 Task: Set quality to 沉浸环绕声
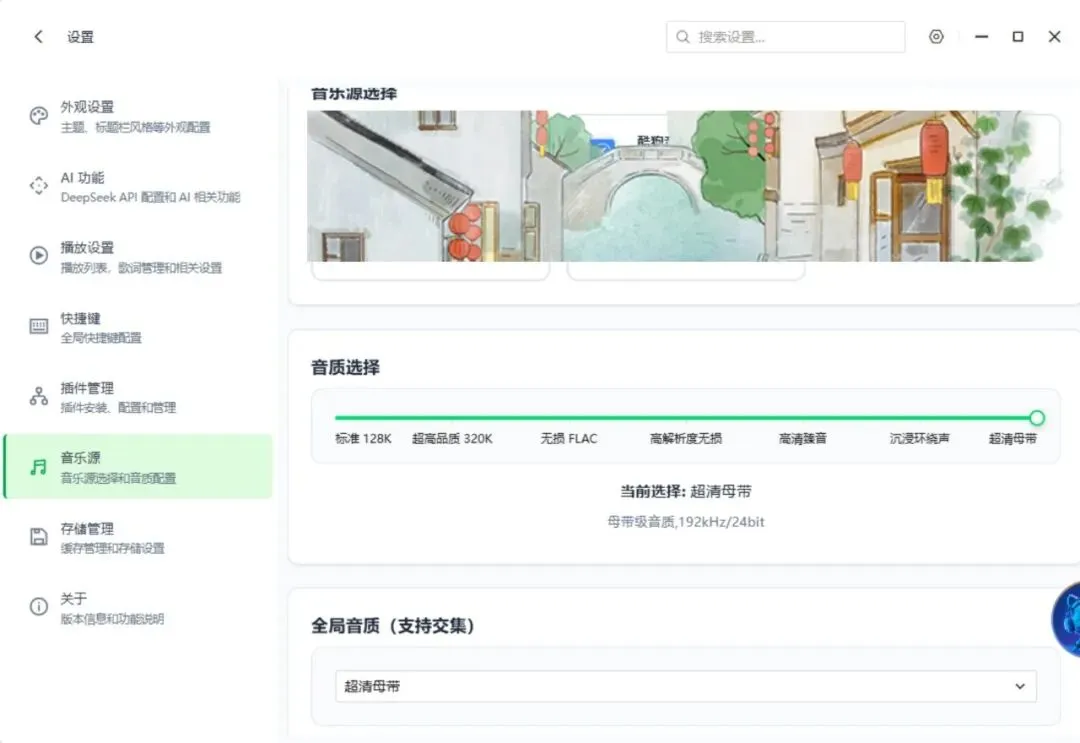920,439
